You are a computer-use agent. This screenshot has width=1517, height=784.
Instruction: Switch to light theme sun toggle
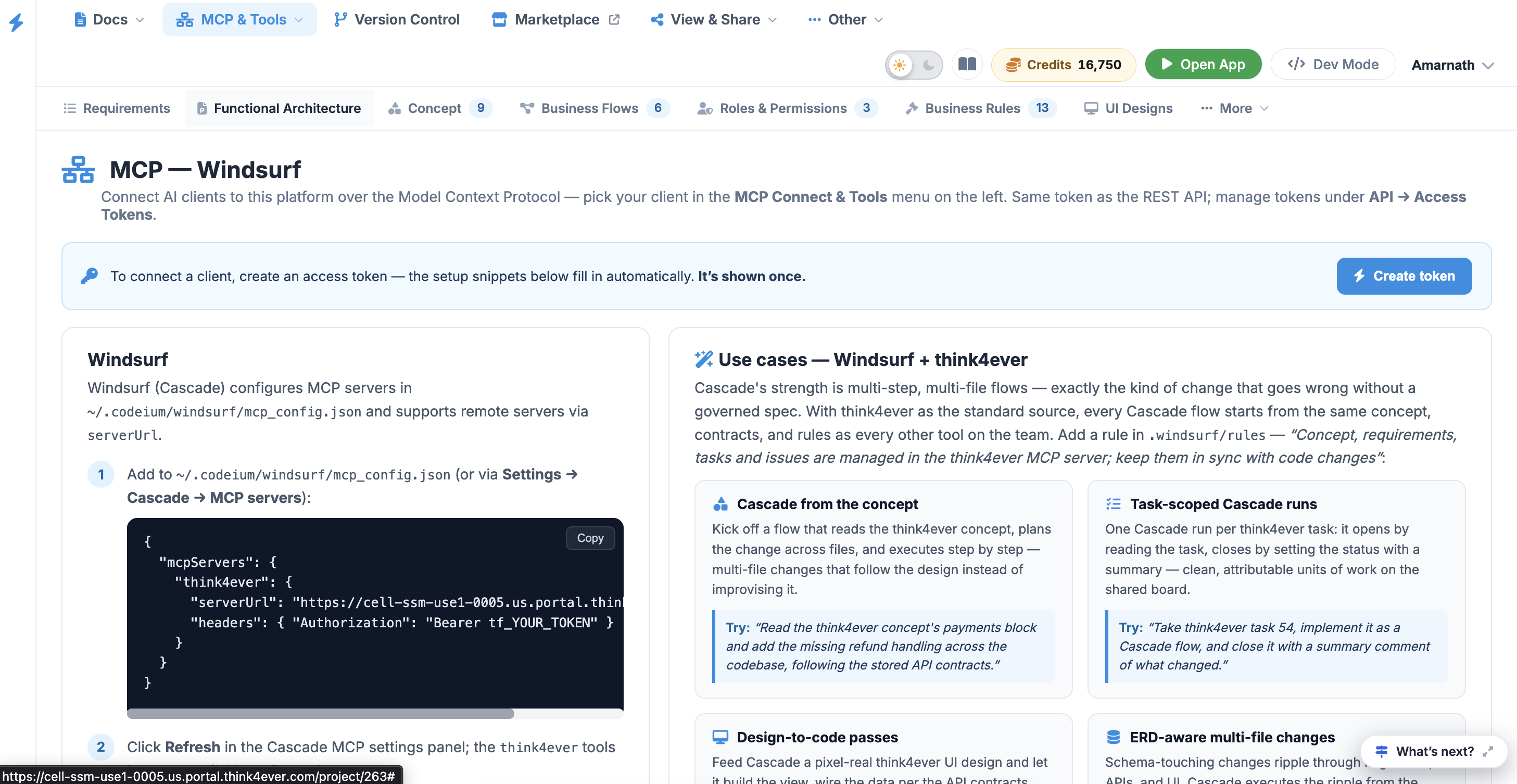point(900,65)
